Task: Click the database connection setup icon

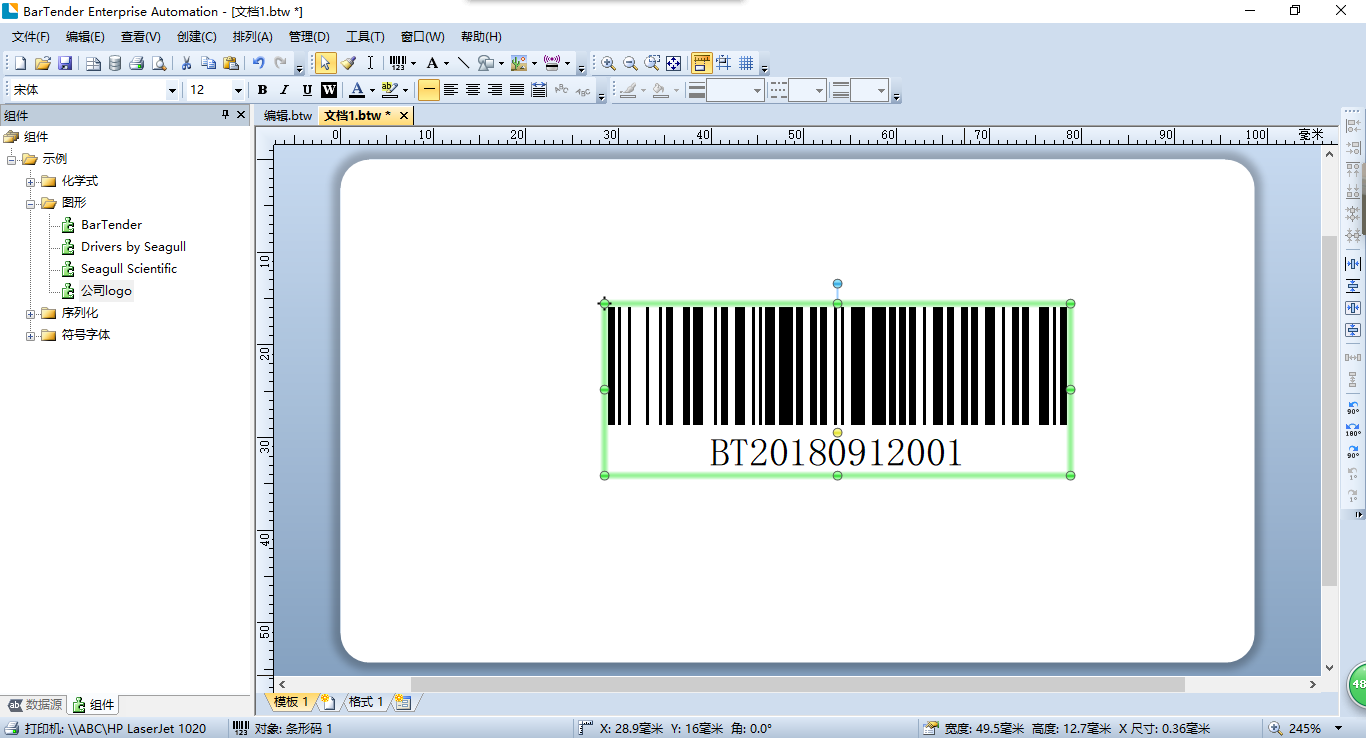Action: 114,63
